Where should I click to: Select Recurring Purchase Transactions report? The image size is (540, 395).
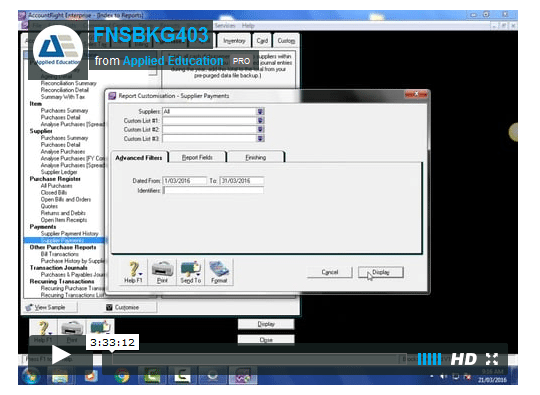pyautogui.click(x=73, y=288)
